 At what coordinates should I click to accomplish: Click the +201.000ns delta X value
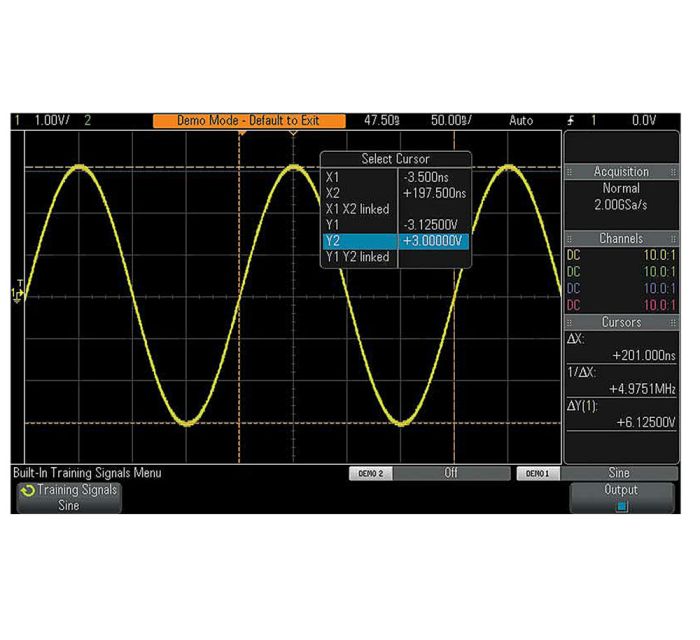pos(644,356)
